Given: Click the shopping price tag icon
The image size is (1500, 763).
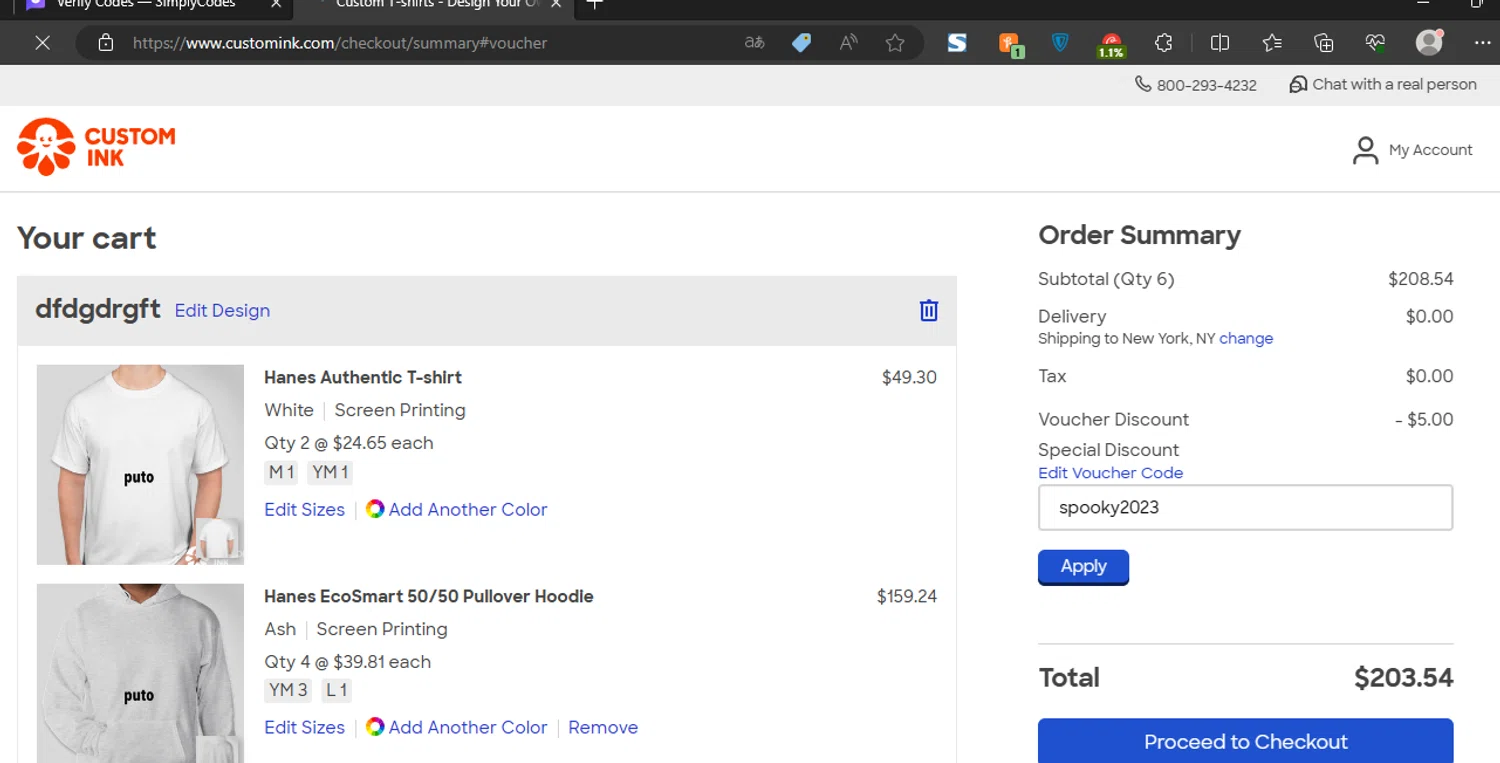Looking at the screenshot, I should coord(801,43).
